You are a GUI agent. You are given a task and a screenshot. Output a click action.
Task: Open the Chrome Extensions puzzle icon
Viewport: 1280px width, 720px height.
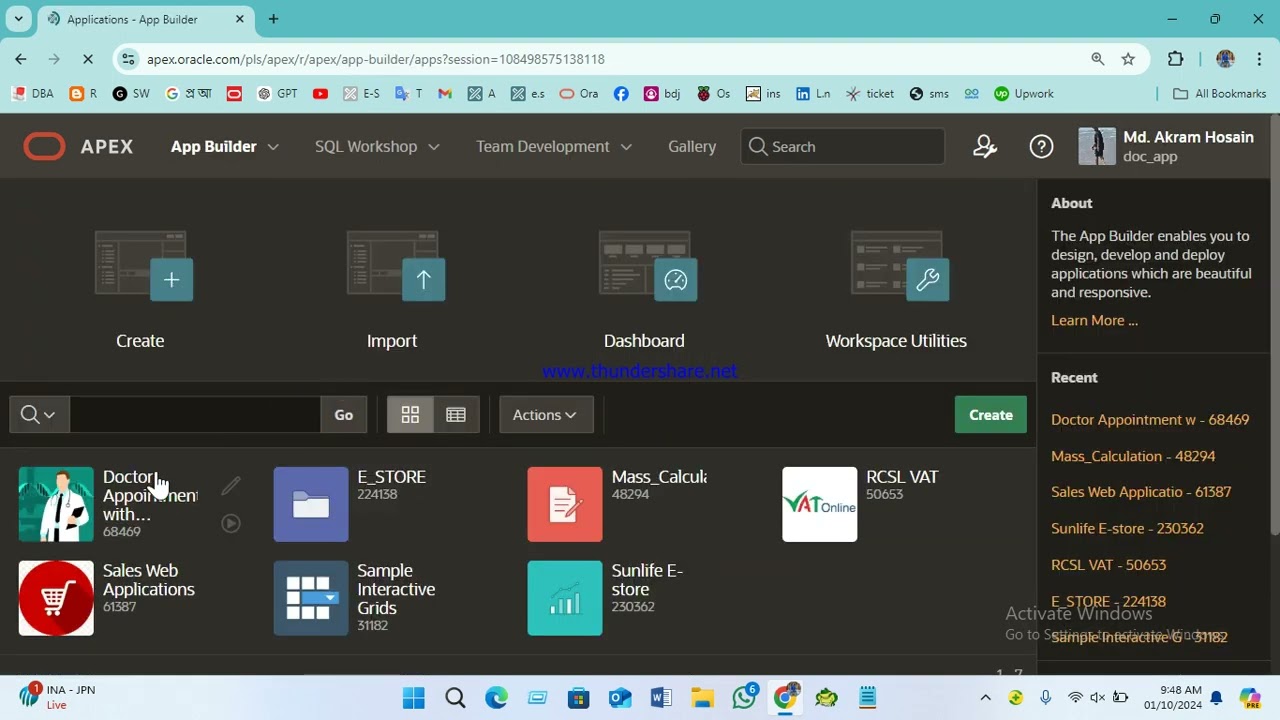[x=1176, y=59]
